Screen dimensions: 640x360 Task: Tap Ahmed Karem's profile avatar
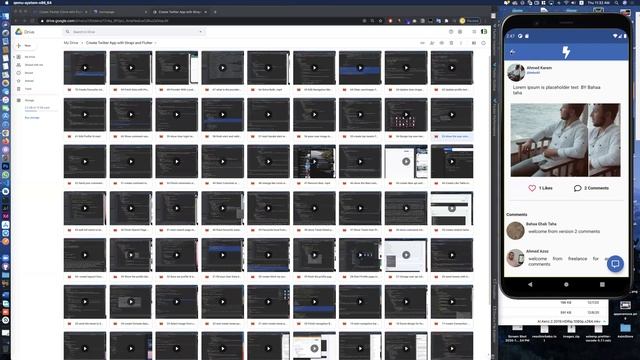(x=516, y=72)
